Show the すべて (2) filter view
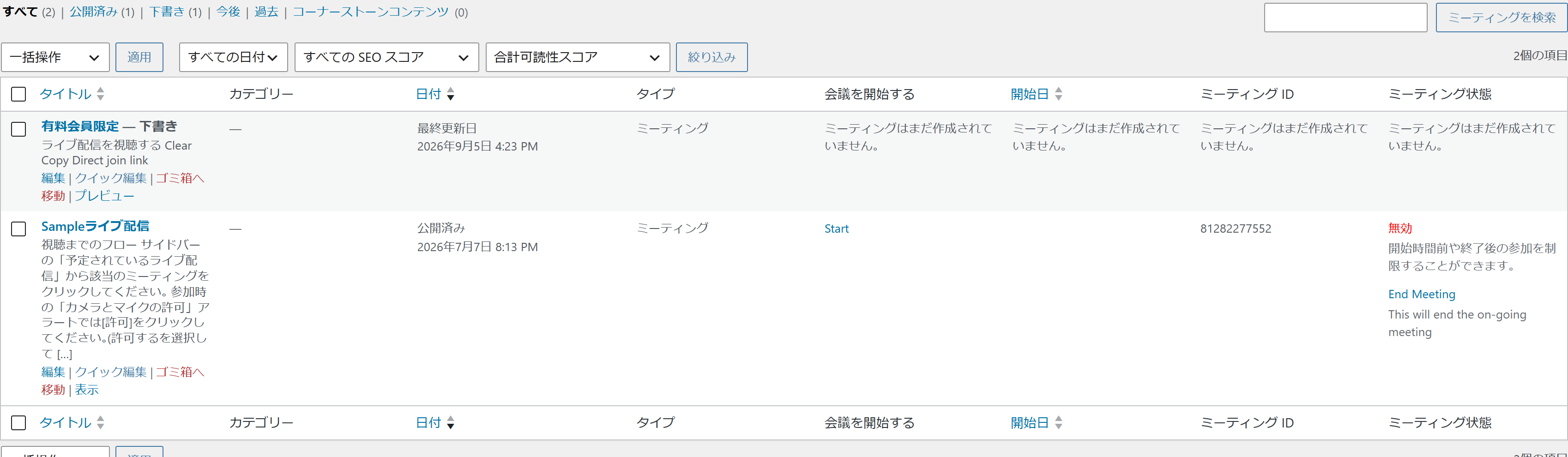Screen dimensions: 1568x457 tap(29, 12)
